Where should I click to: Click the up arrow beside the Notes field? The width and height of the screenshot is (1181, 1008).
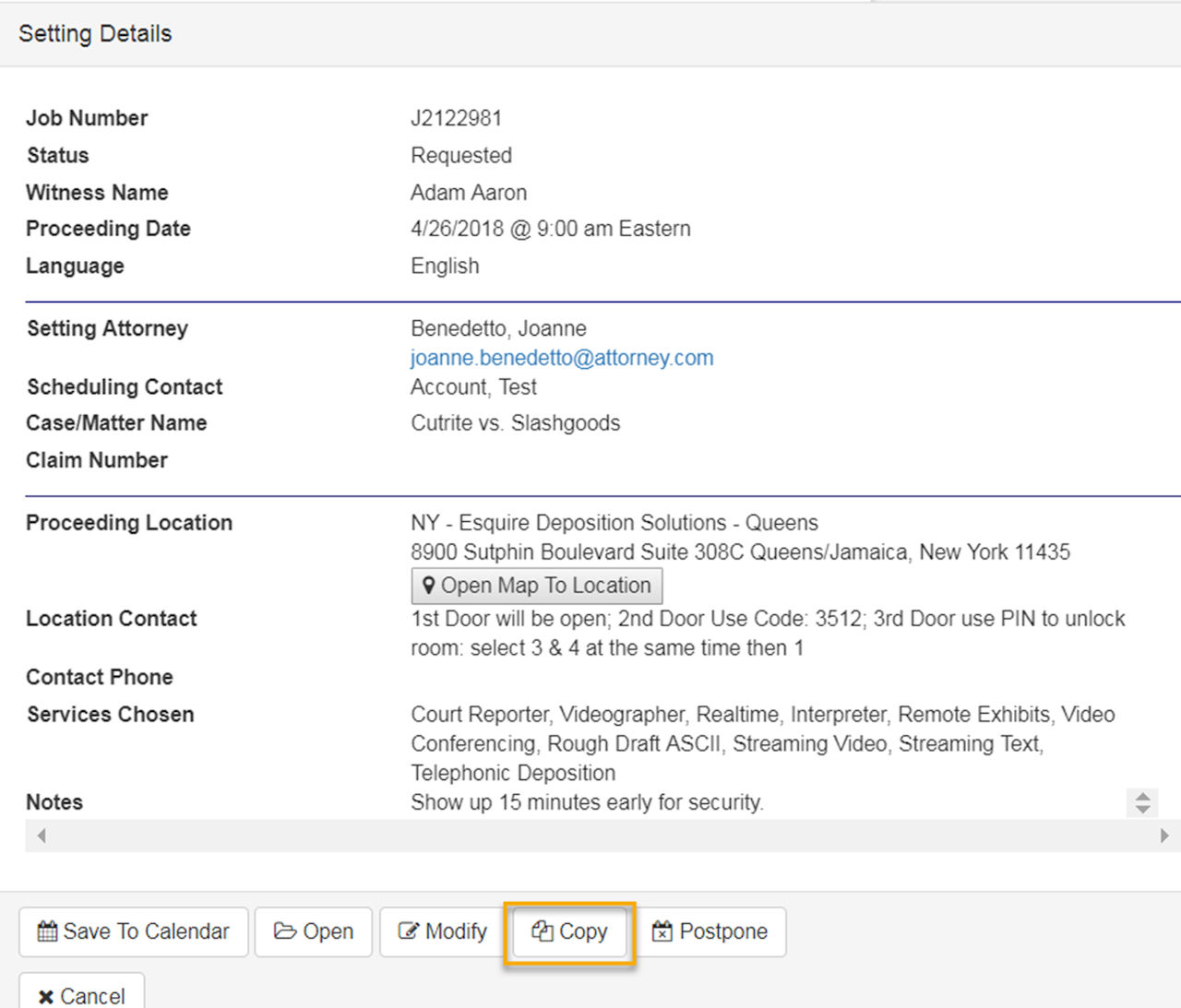tap(1142, 797)
